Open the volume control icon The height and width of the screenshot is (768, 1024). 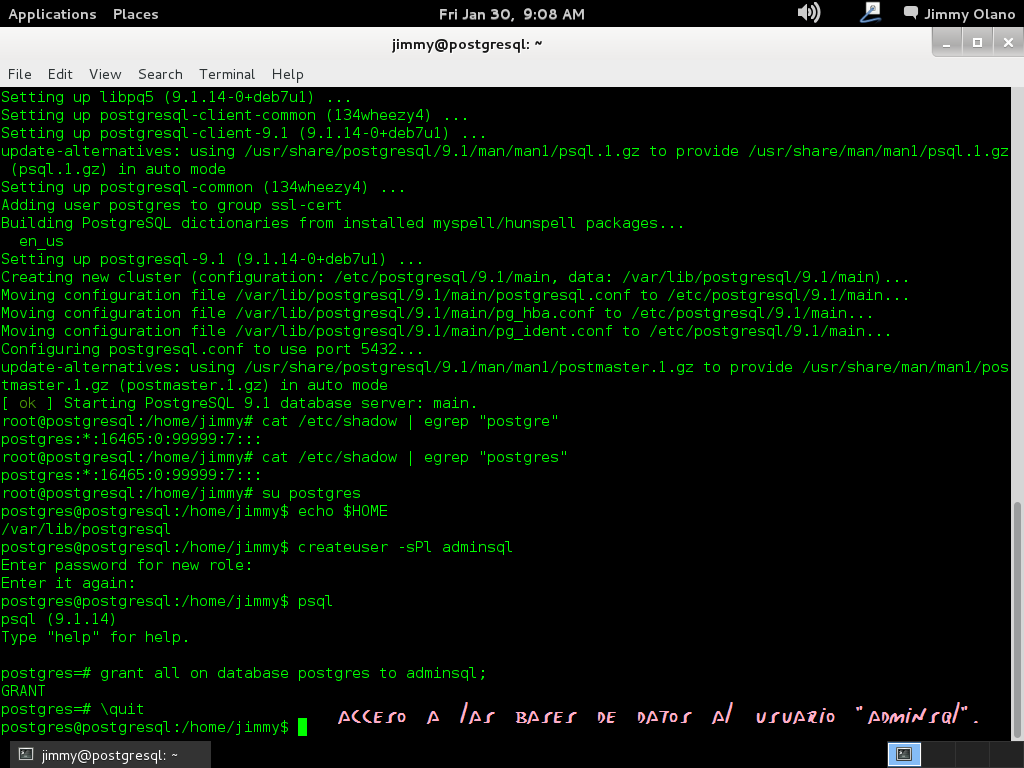click(809, 13)
